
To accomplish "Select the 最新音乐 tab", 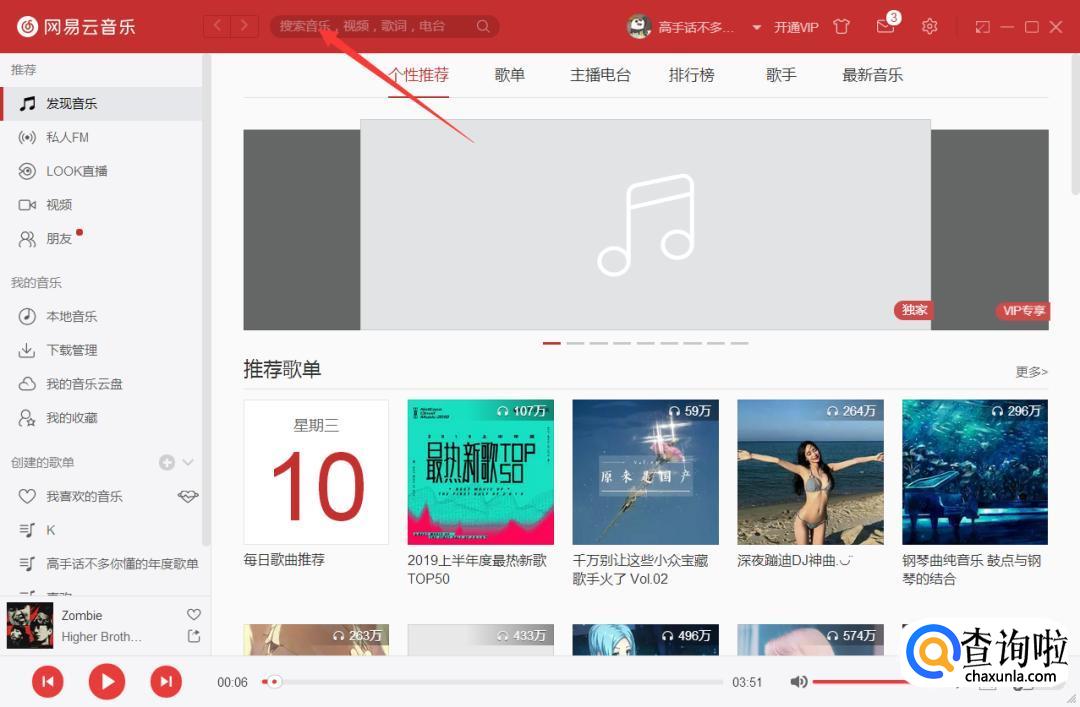I will click(x=872, y=74).
